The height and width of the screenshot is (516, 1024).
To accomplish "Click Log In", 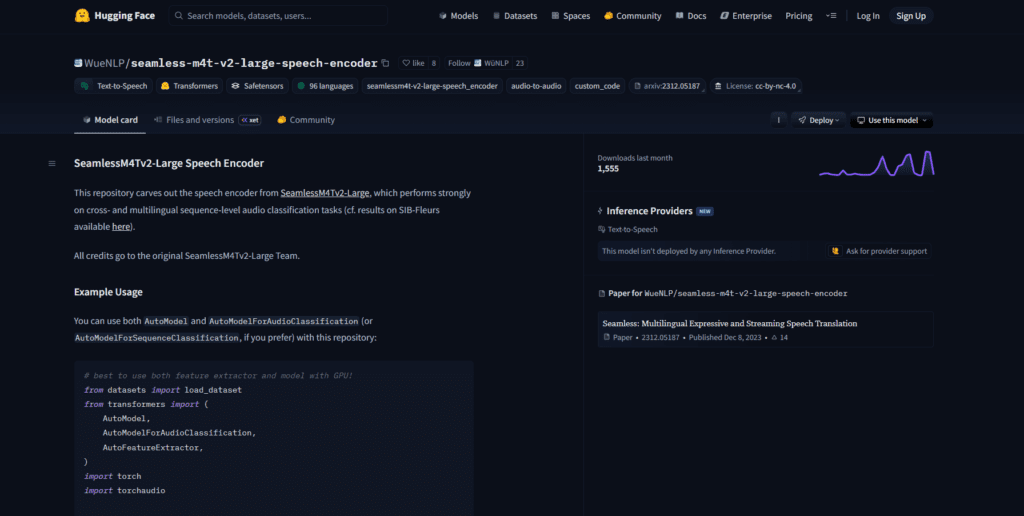I will [x=868, y=16].
